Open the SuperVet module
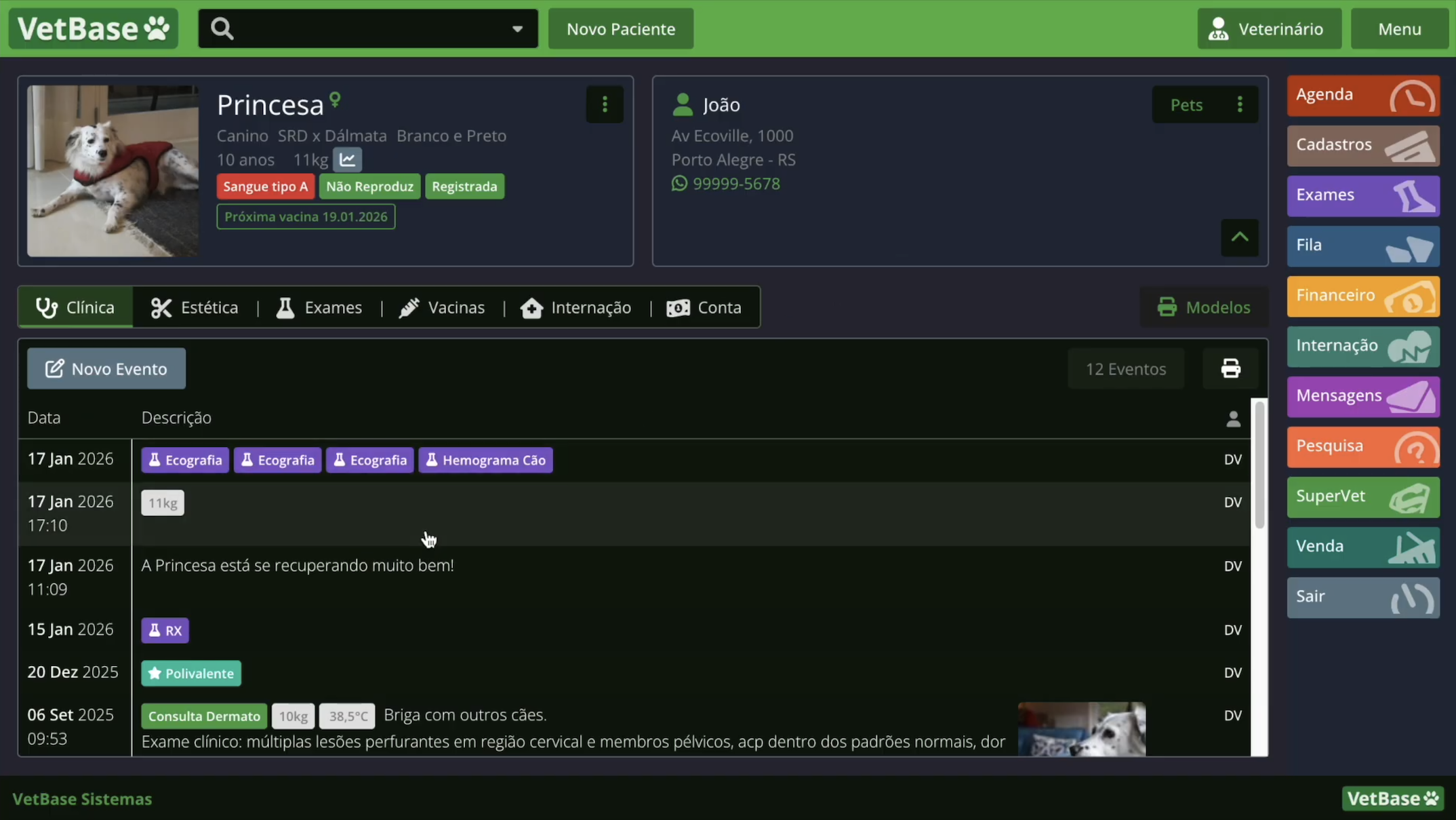 click(1362, 496)
